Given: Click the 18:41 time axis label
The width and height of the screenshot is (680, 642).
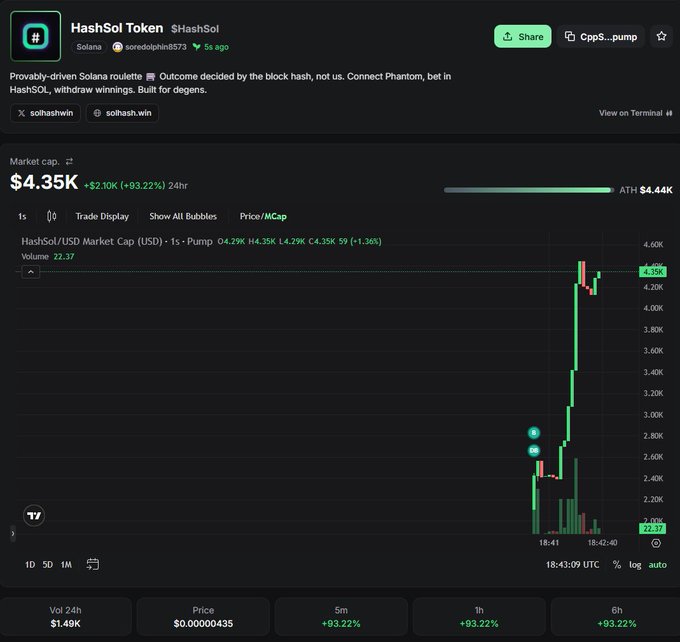Looking at the screenshot, I should coord(549,543).
